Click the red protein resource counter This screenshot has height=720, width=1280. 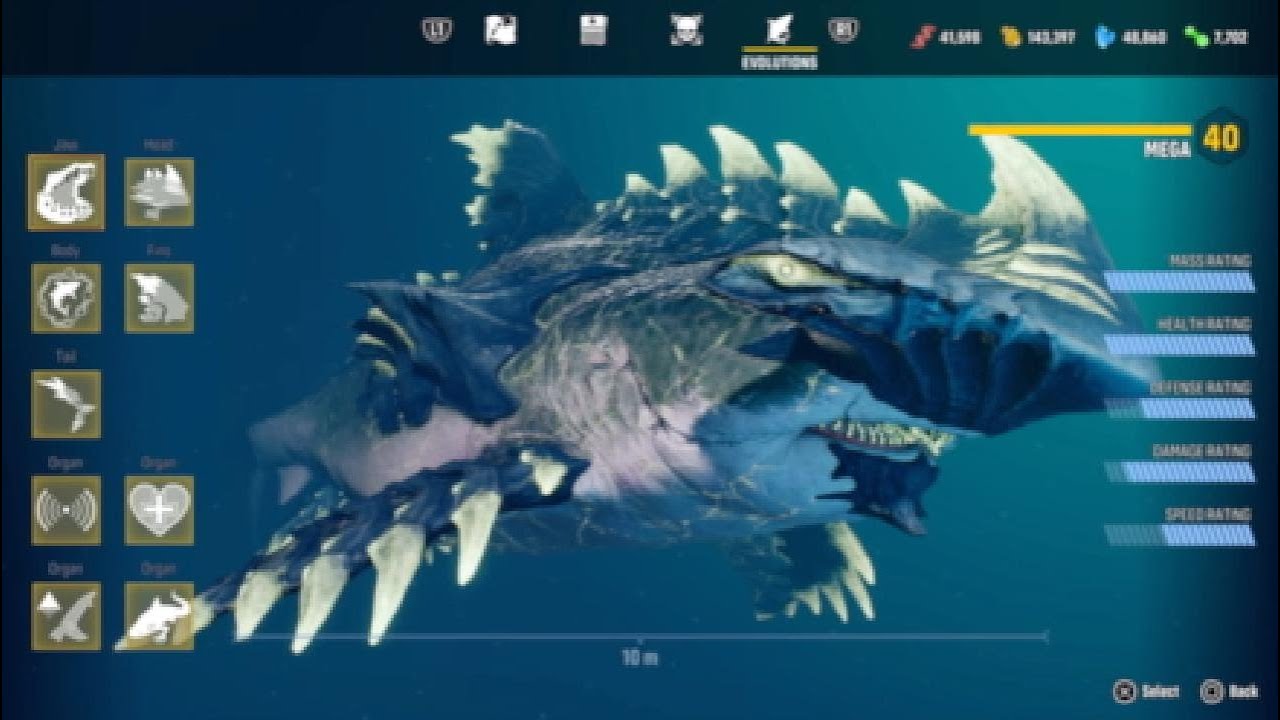click(945, 38)
